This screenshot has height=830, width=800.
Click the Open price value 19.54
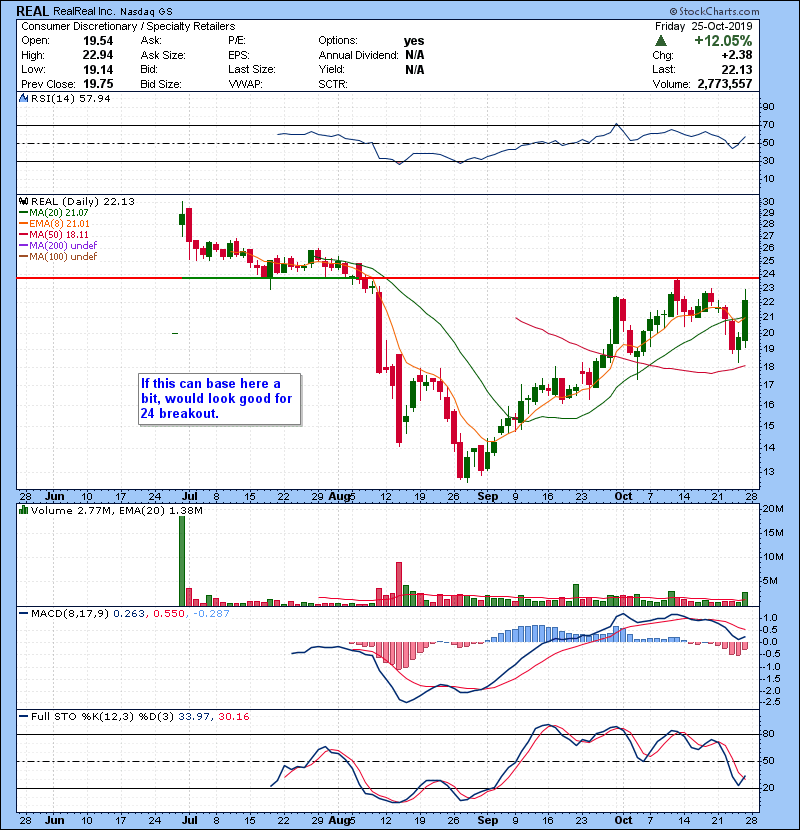click(x=98, y=41)
